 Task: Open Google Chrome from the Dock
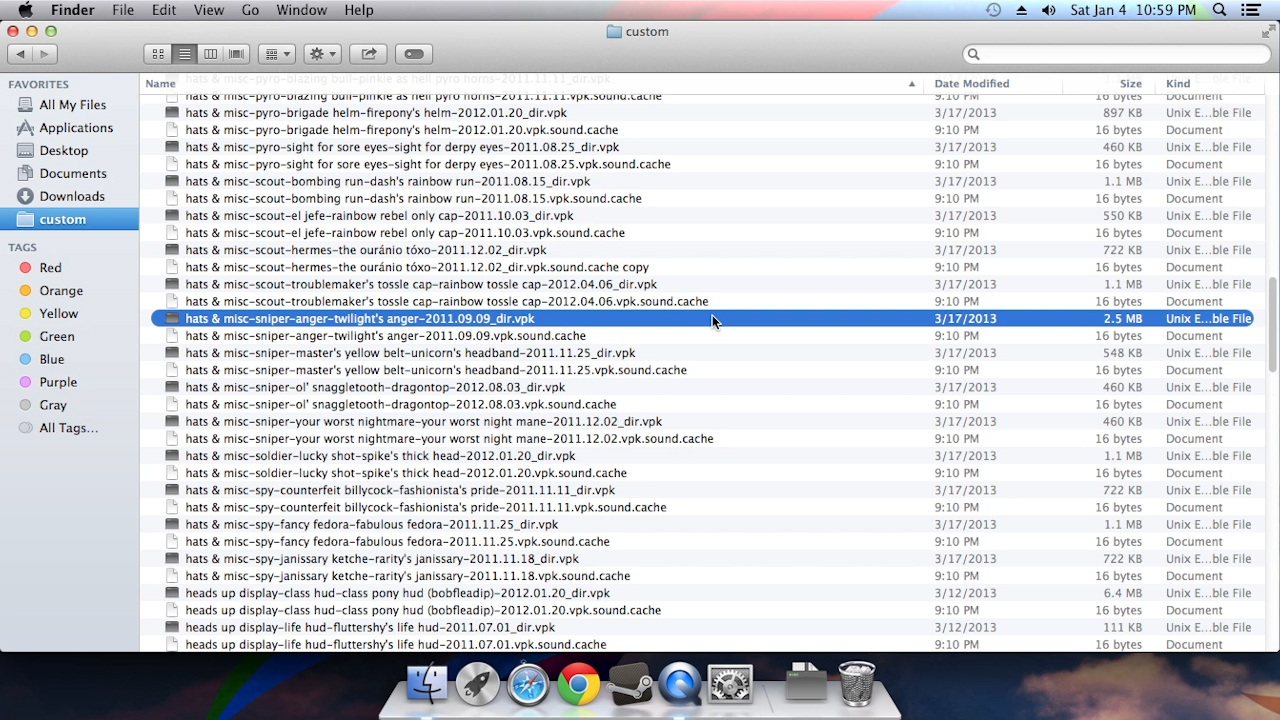pos(579,684)
